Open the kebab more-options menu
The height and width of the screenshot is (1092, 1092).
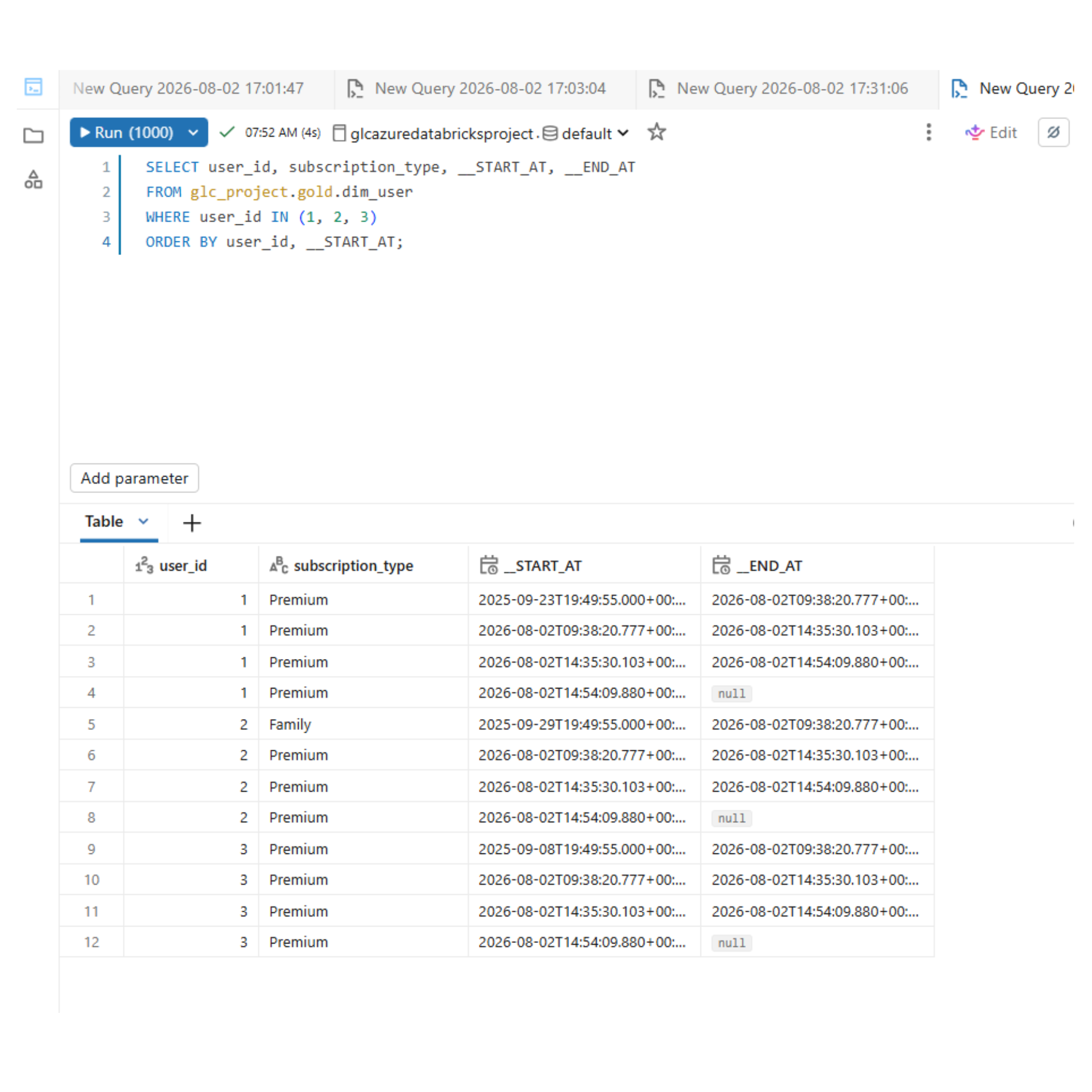tap(928, 132)
